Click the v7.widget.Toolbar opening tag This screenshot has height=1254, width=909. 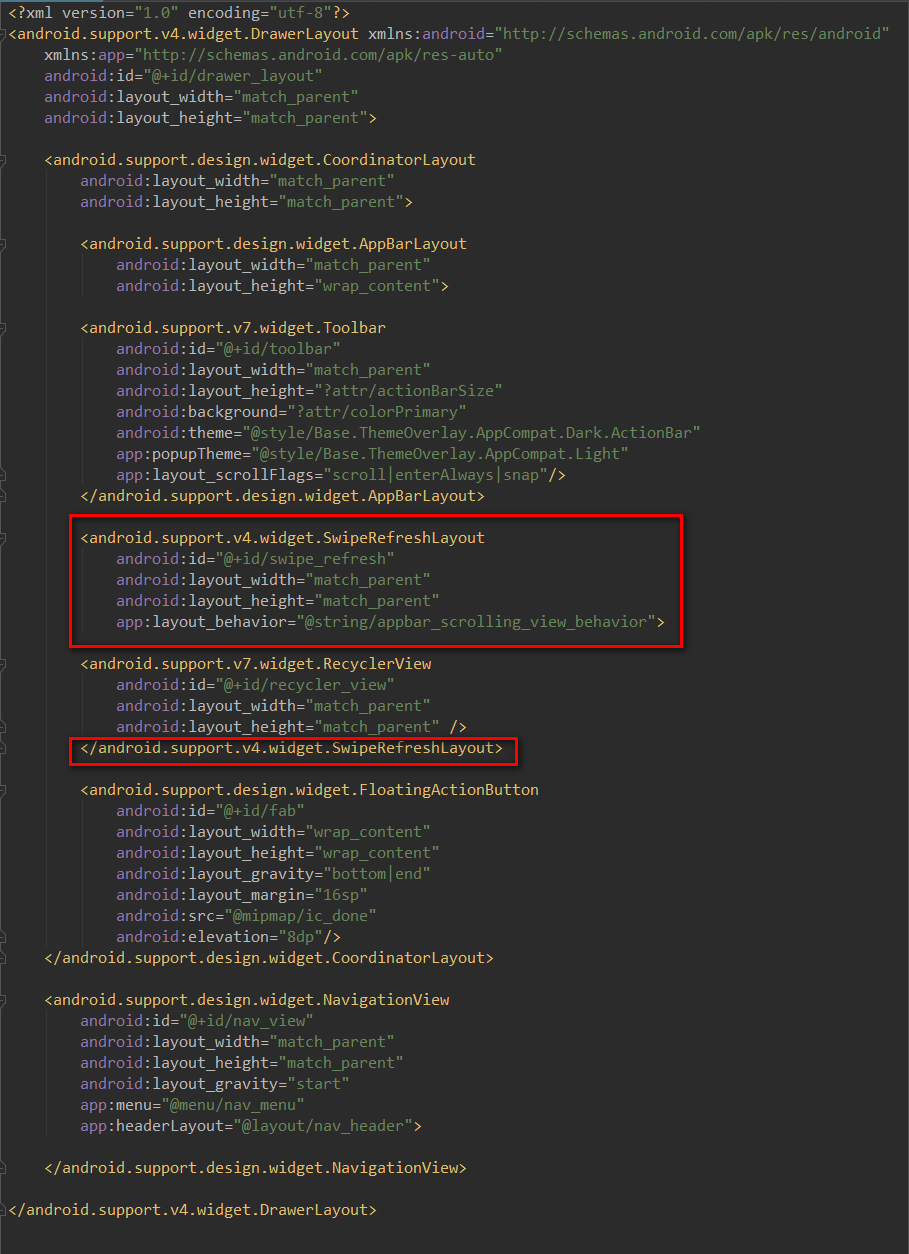233,328
